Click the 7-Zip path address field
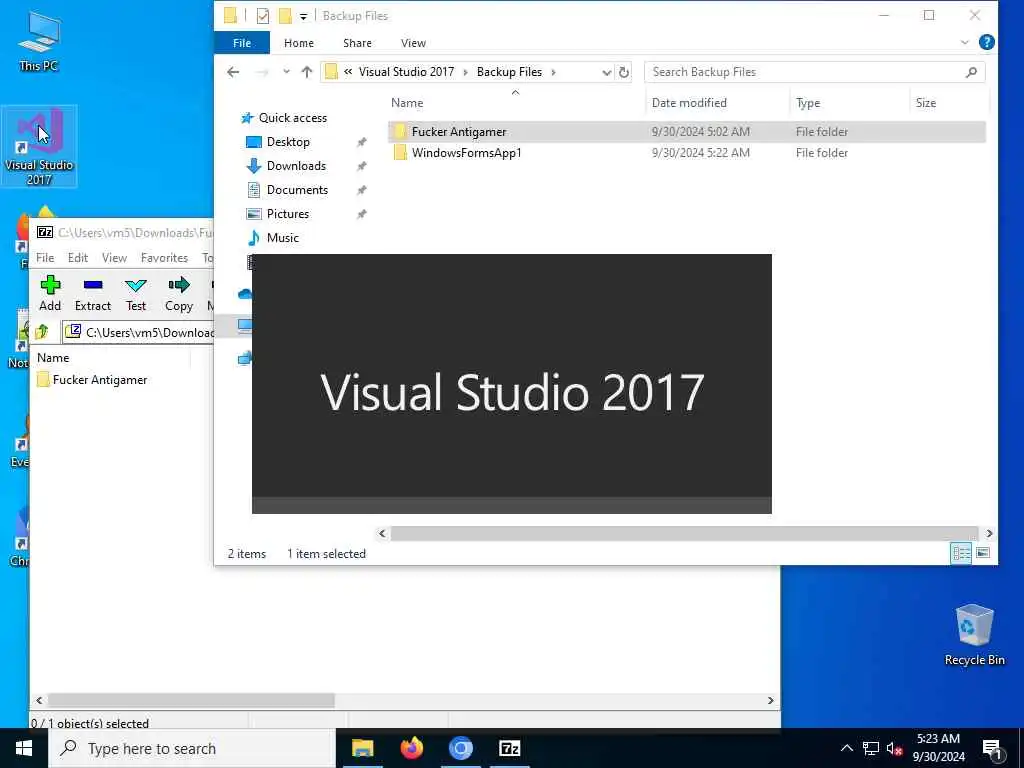This screenshot has height=768, width=1024. [138, 332]
